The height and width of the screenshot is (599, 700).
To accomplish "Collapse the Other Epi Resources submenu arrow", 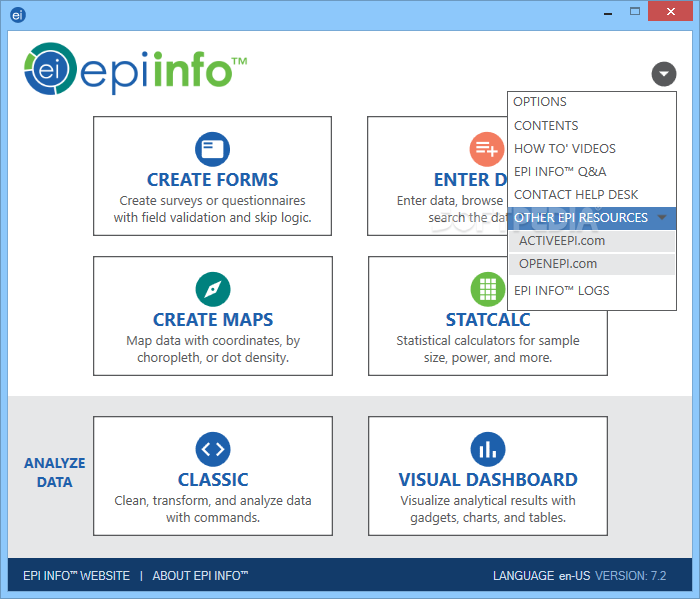I will pyautogui.click(x=662, y=218).
